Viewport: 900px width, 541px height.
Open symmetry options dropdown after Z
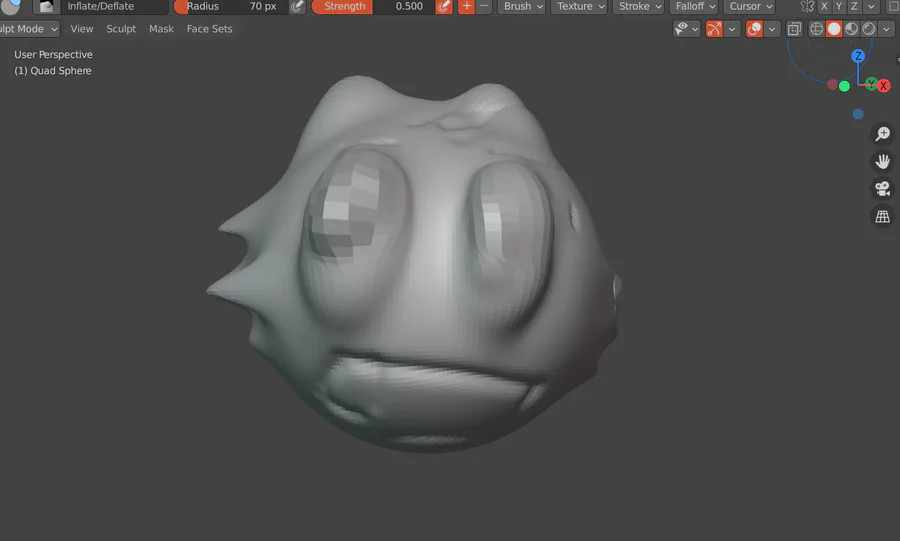(x=871, y=6)
